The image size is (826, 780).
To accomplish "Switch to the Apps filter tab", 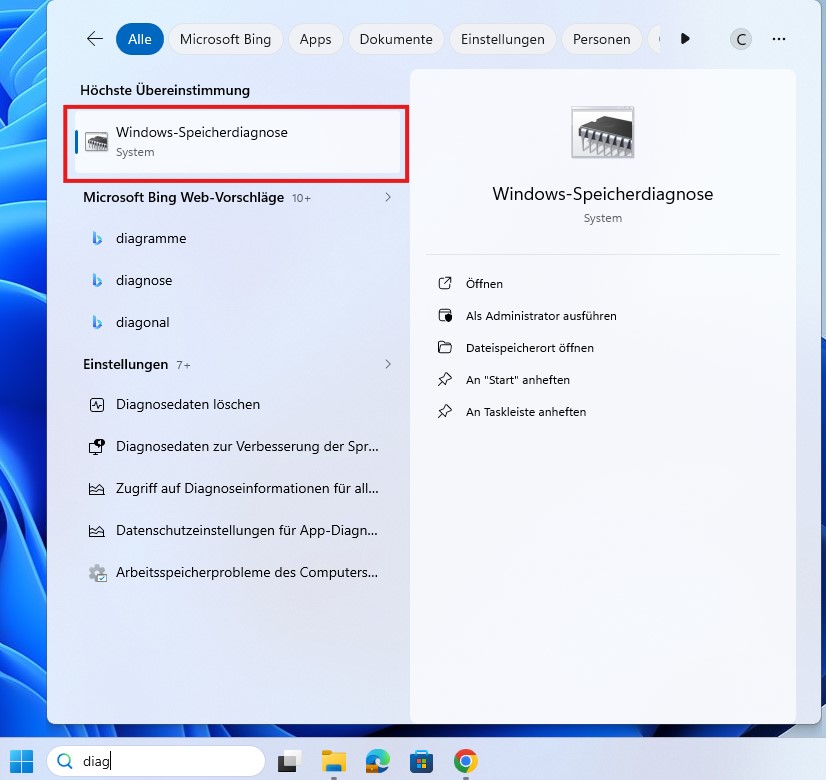I will 316,39.
